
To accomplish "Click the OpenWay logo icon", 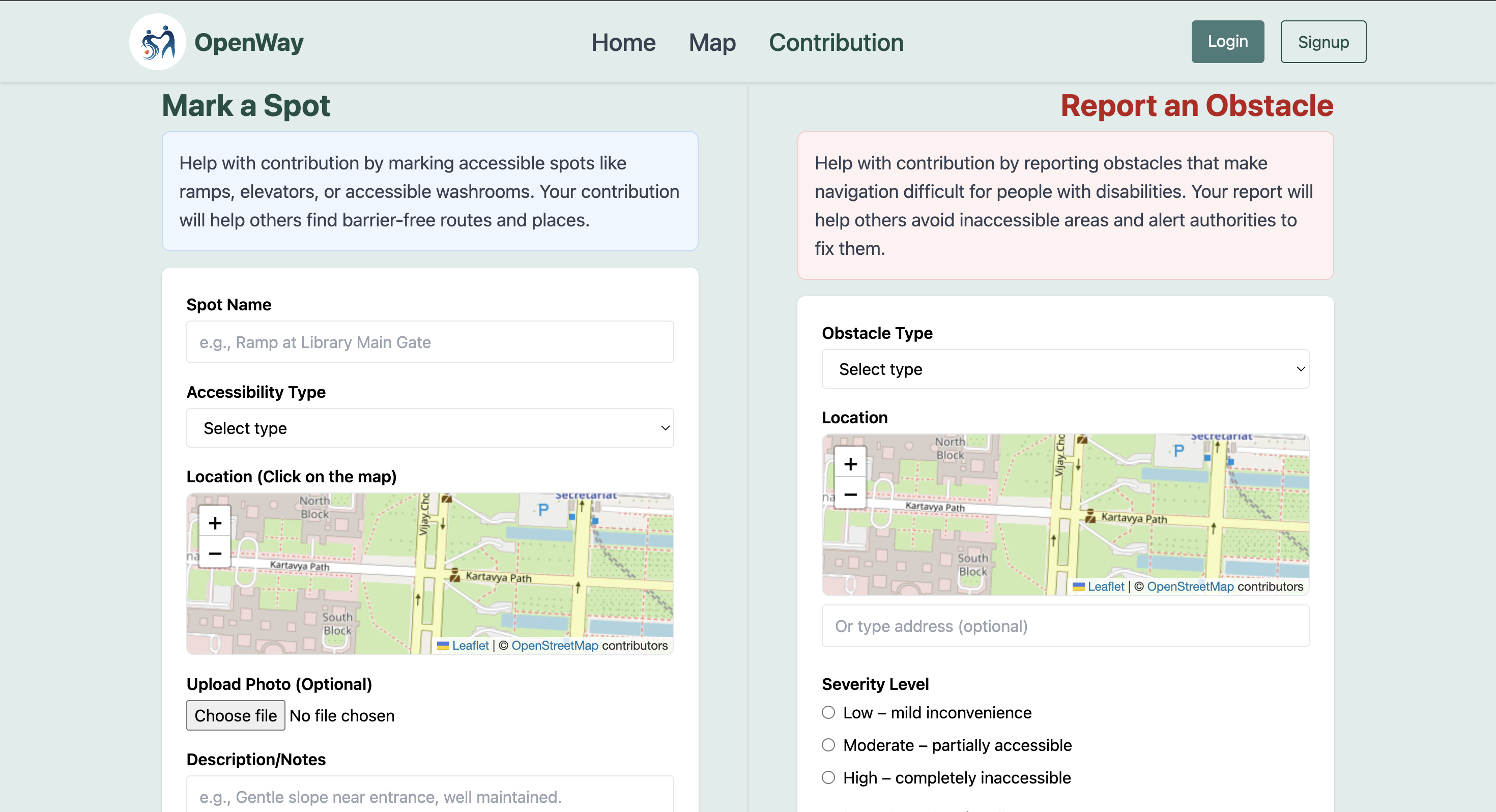I will point(157,42).
